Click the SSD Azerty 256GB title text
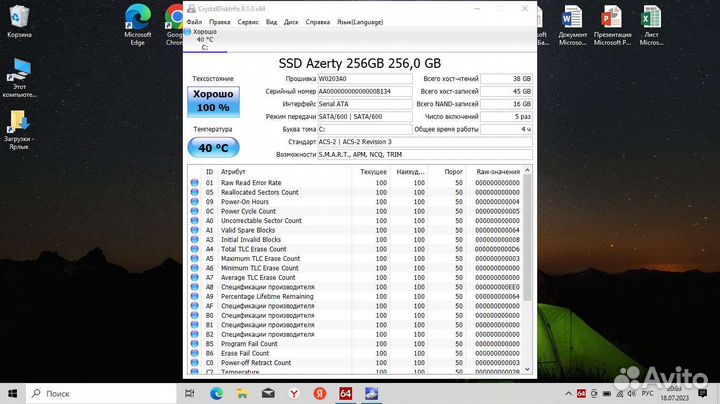 (x=360, y=63)
